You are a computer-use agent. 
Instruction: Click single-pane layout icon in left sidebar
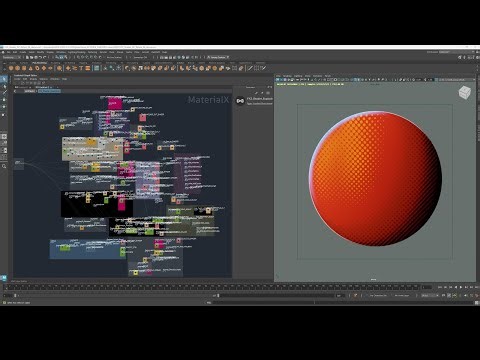(x=4, y=136)
